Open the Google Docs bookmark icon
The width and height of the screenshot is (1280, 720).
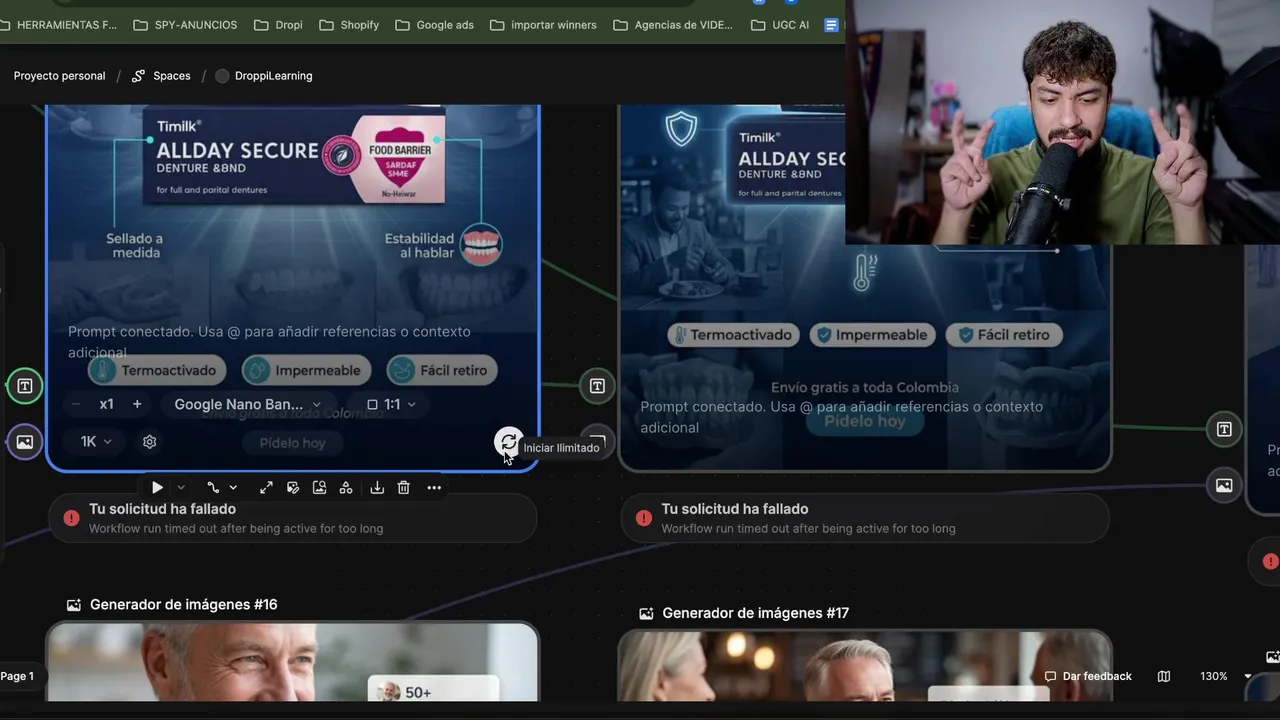[x=832, y=25]
